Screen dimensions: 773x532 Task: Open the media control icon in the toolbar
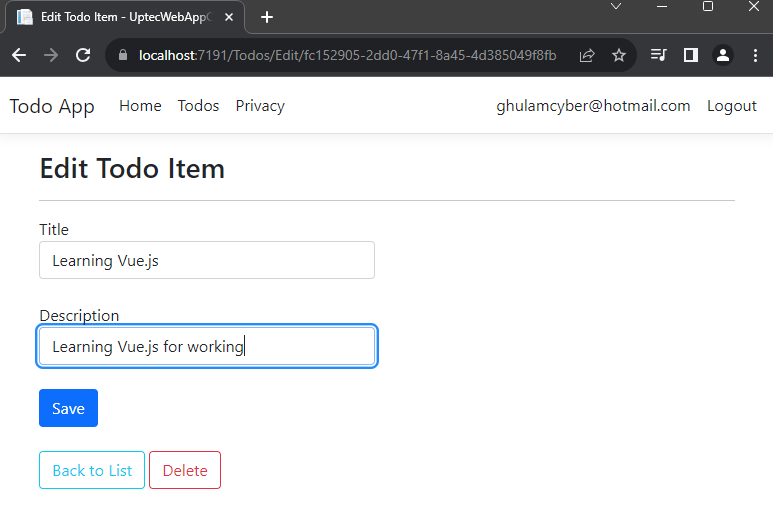[x=658, y=55]
